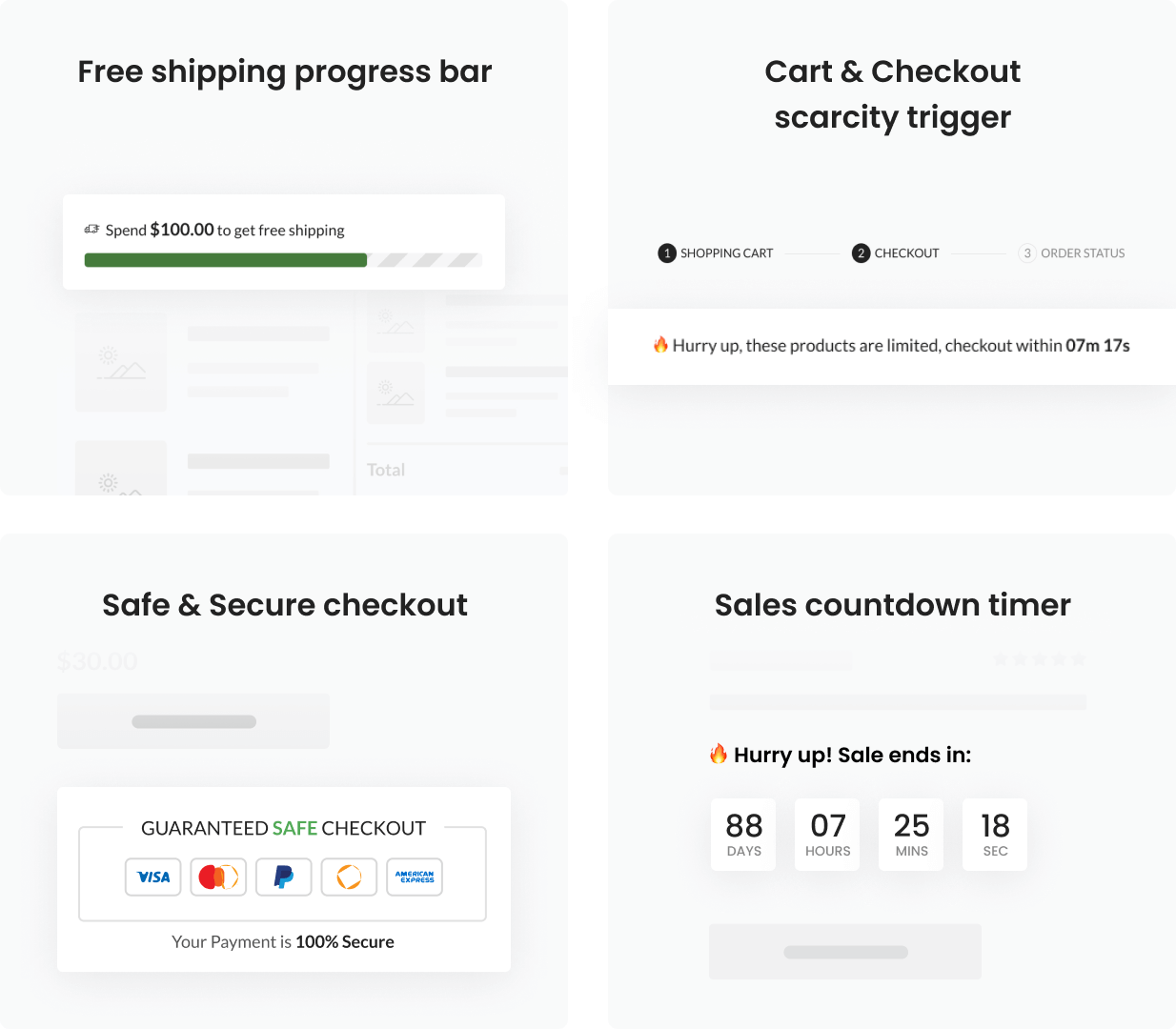
Task: Select the Shopping Cart step
Action: (716, 253)
